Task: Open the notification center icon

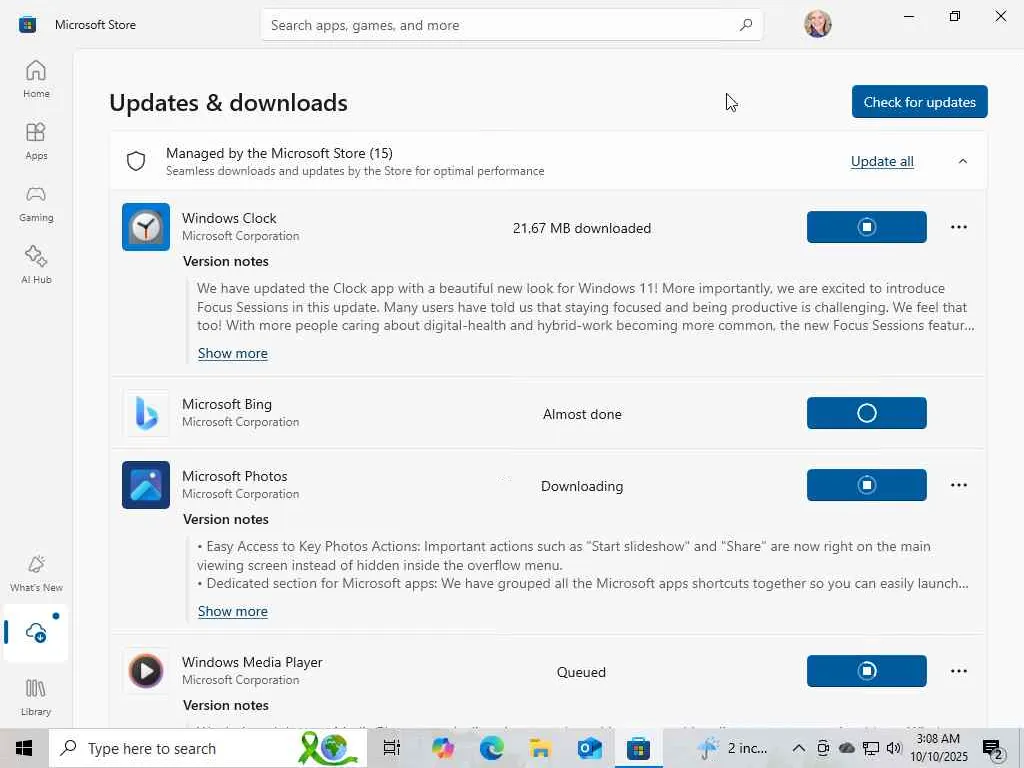Action: coord(993,749)
